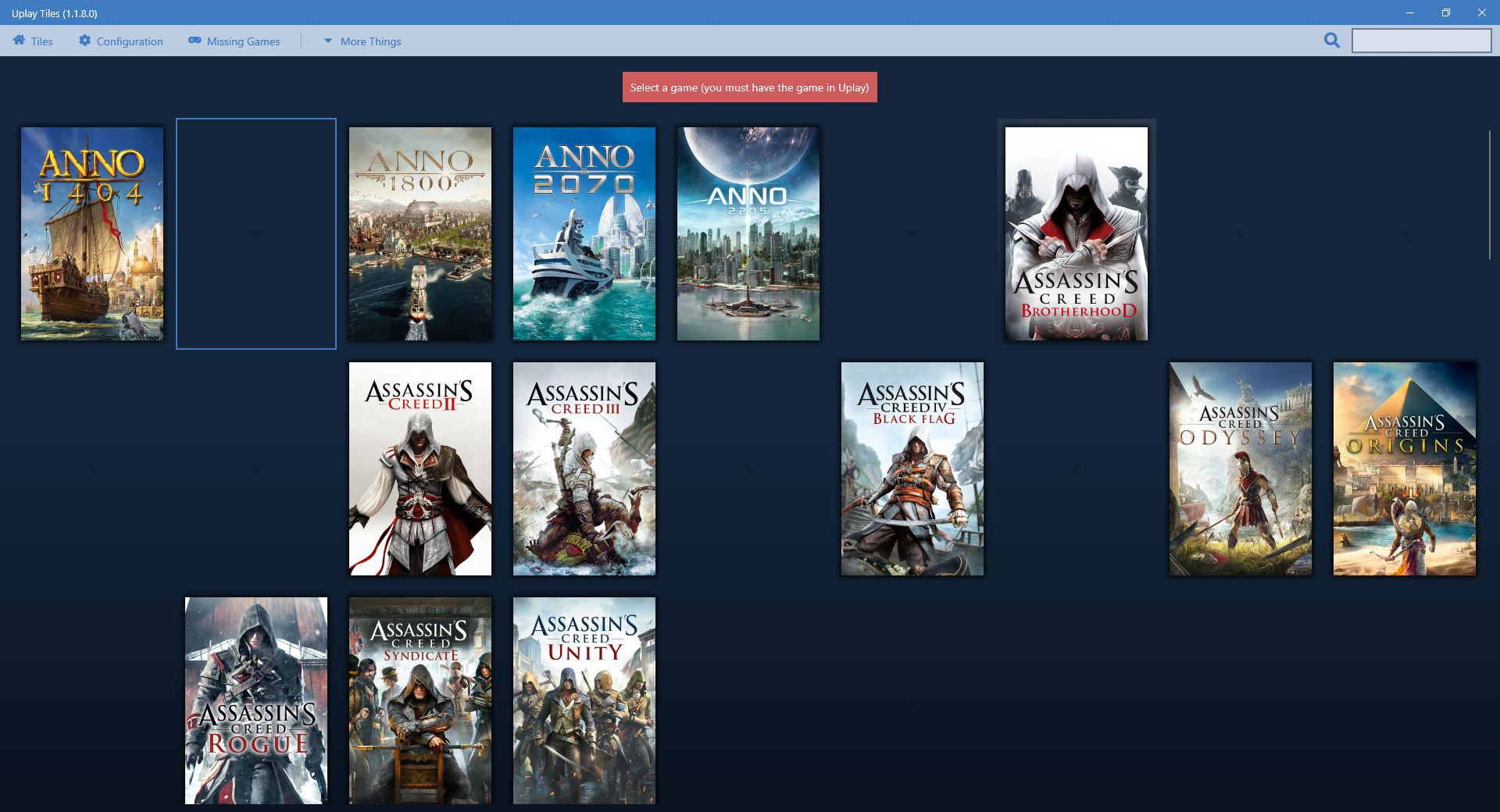The height and width of the screenshot is (812, 1500).
Task: Select Assassin's Creed Origins cover
Action: tap(1405, 468)
